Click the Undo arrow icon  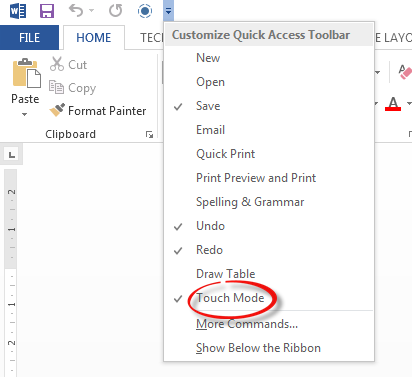76,11
